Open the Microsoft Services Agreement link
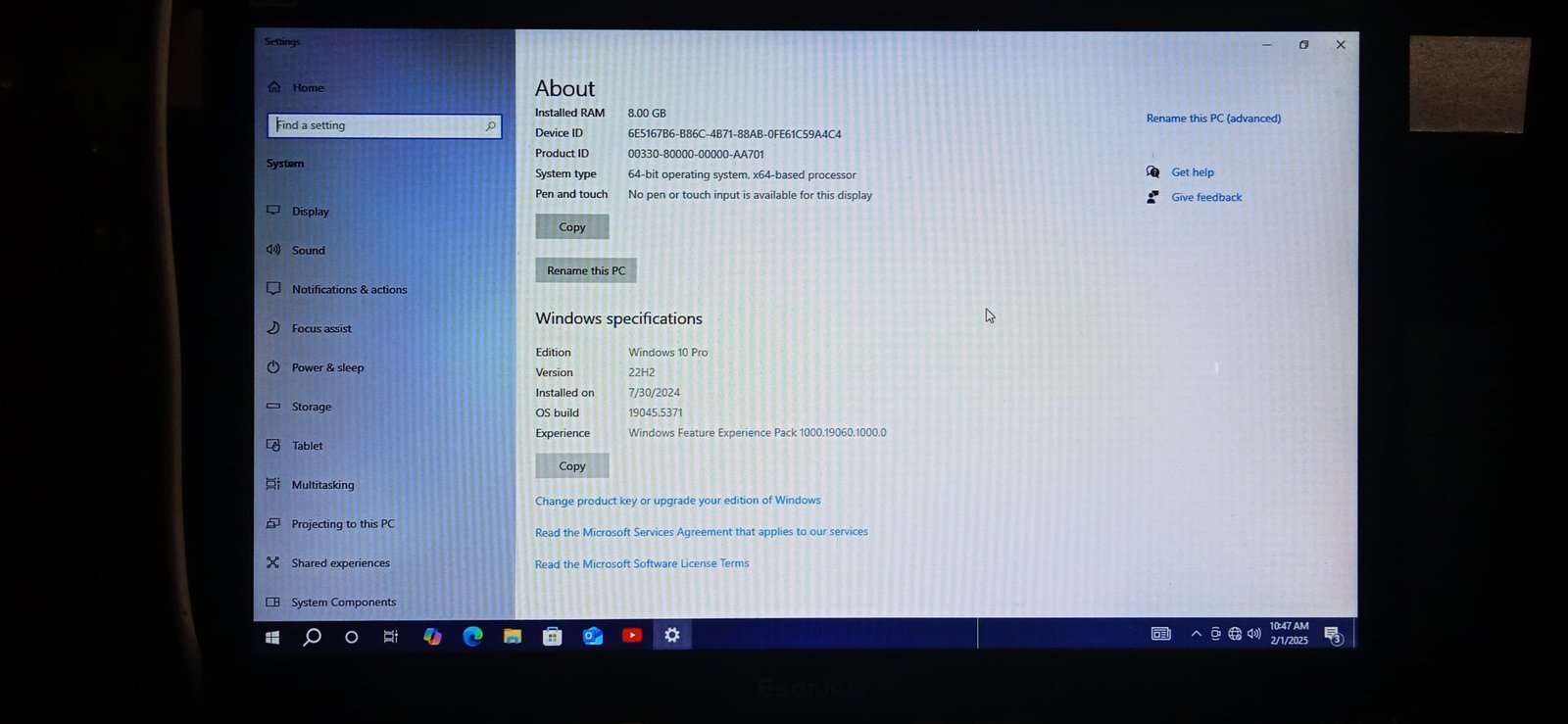The image size is (1568, 724). coord(702,532)
